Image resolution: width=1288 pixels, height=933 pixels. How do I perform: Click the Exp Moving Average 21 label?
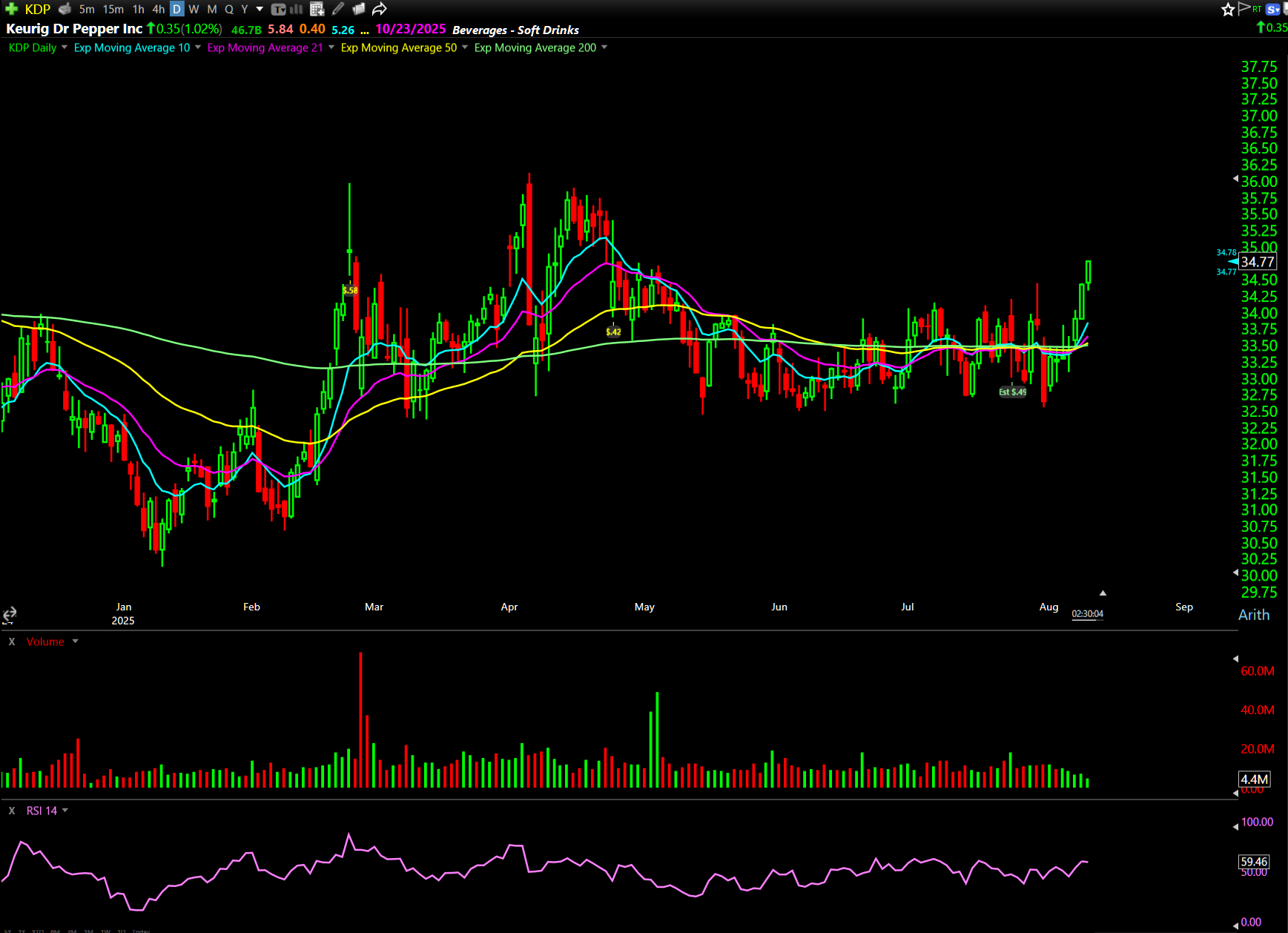click(265, 47)
